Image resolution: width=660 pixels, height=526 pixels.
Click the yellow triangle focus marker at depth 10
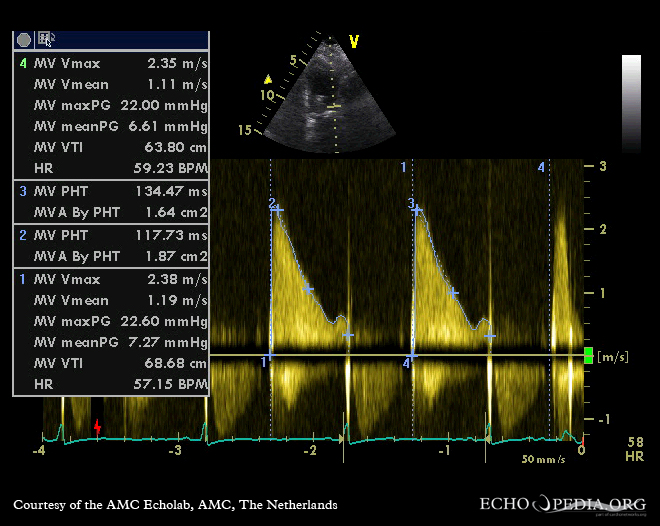point(267,80)
